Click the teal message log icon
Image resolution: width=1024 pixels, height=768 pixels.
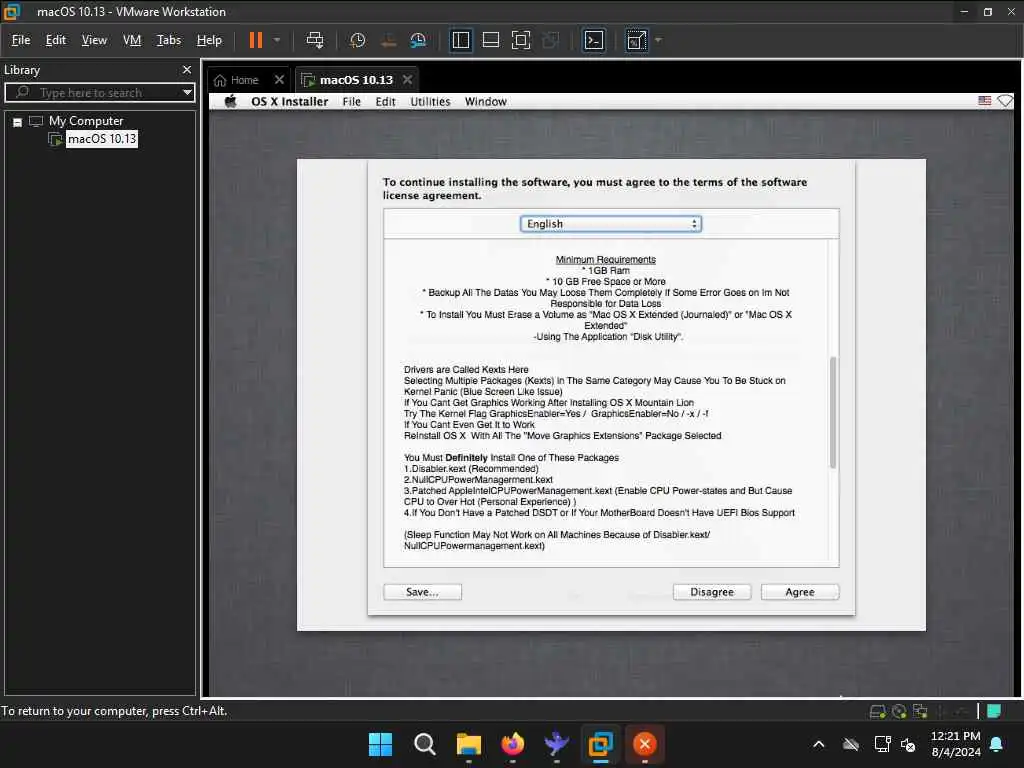(x=994, y=711)
